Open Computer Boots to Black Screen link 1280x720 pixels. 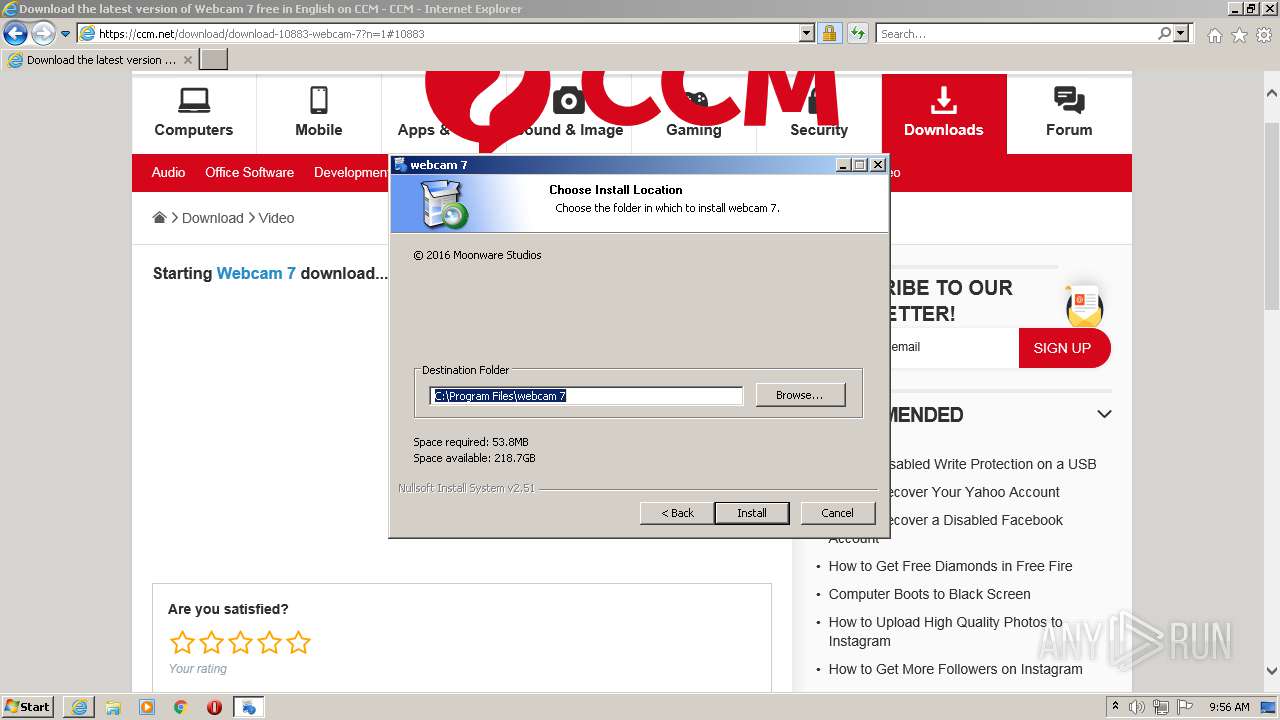point(929,594)
